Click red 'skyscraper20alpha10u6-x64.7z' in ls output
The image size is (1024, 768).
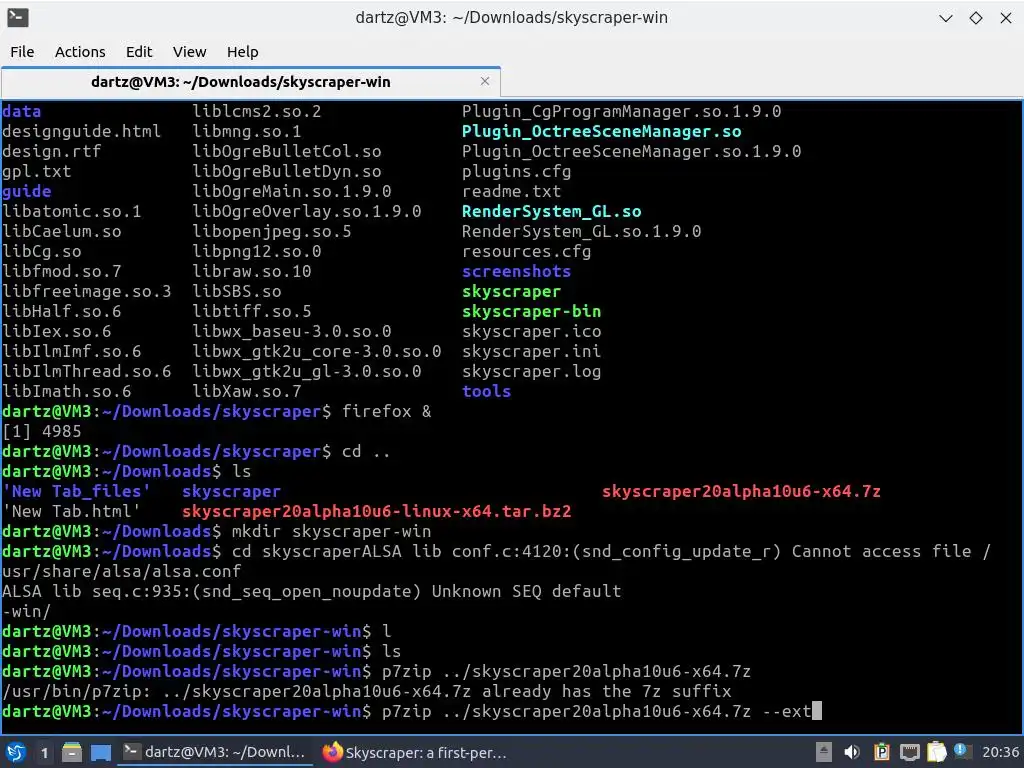tap(741, 491)
